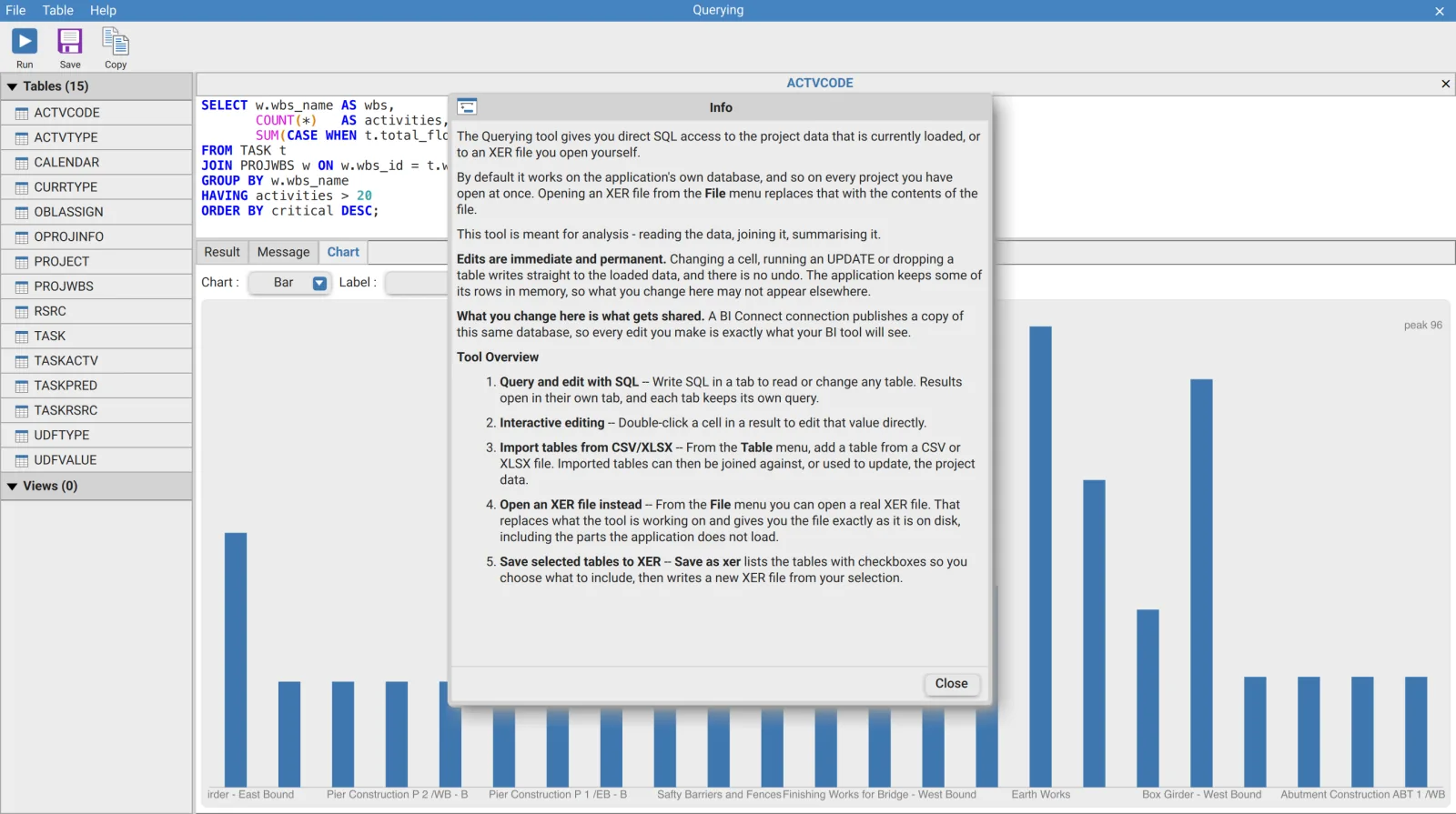Viewport: 1456px width, 814px height.
Task: Open the Table menu
Action: tap(57, 10)
